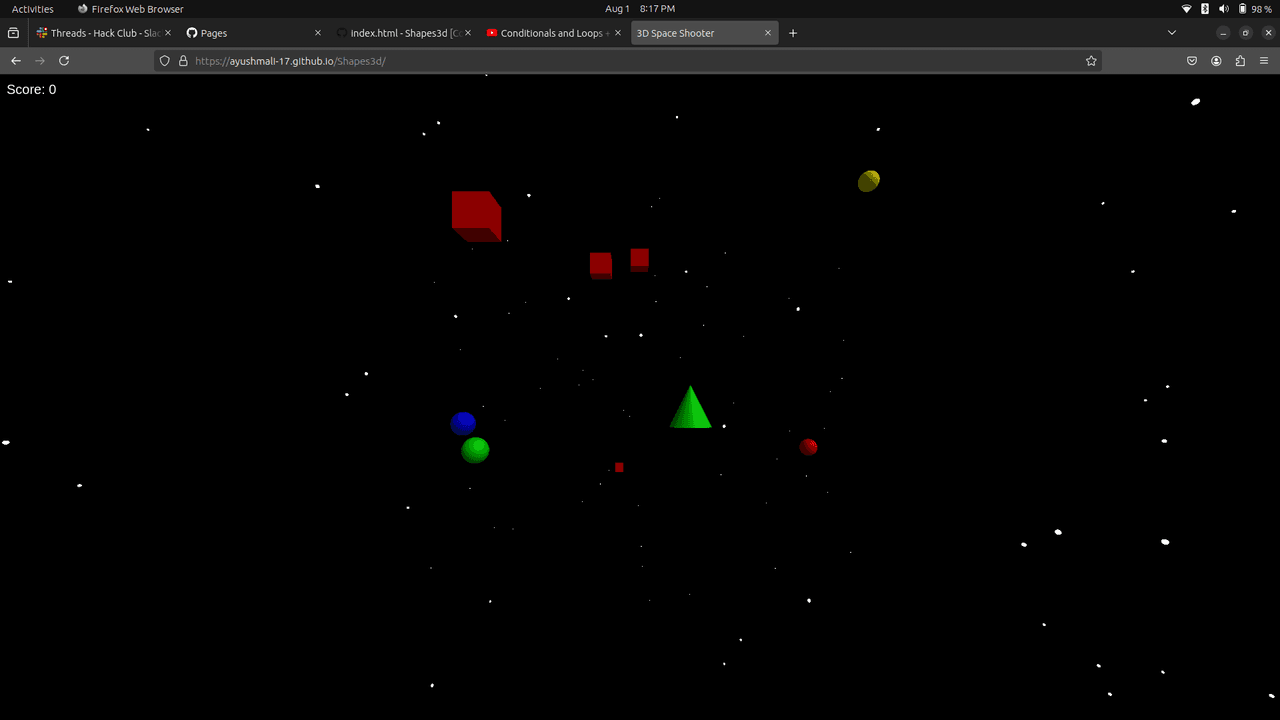Expand the list all tabs dropdown
The height and width of the screenshot is (720, 1280).
[1172, 33]
